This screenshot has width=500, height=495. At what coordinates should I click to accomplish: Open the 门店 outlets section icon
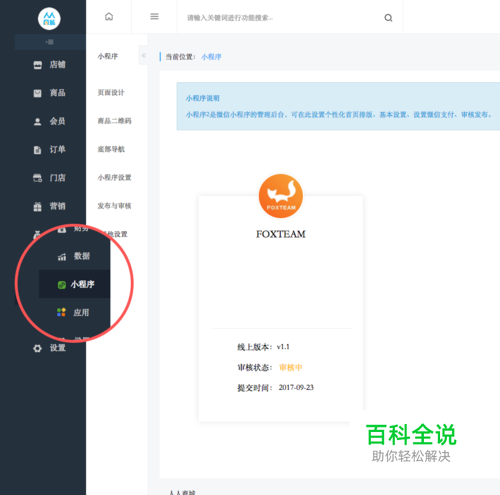pyautogui.click(x=38, y=178)
